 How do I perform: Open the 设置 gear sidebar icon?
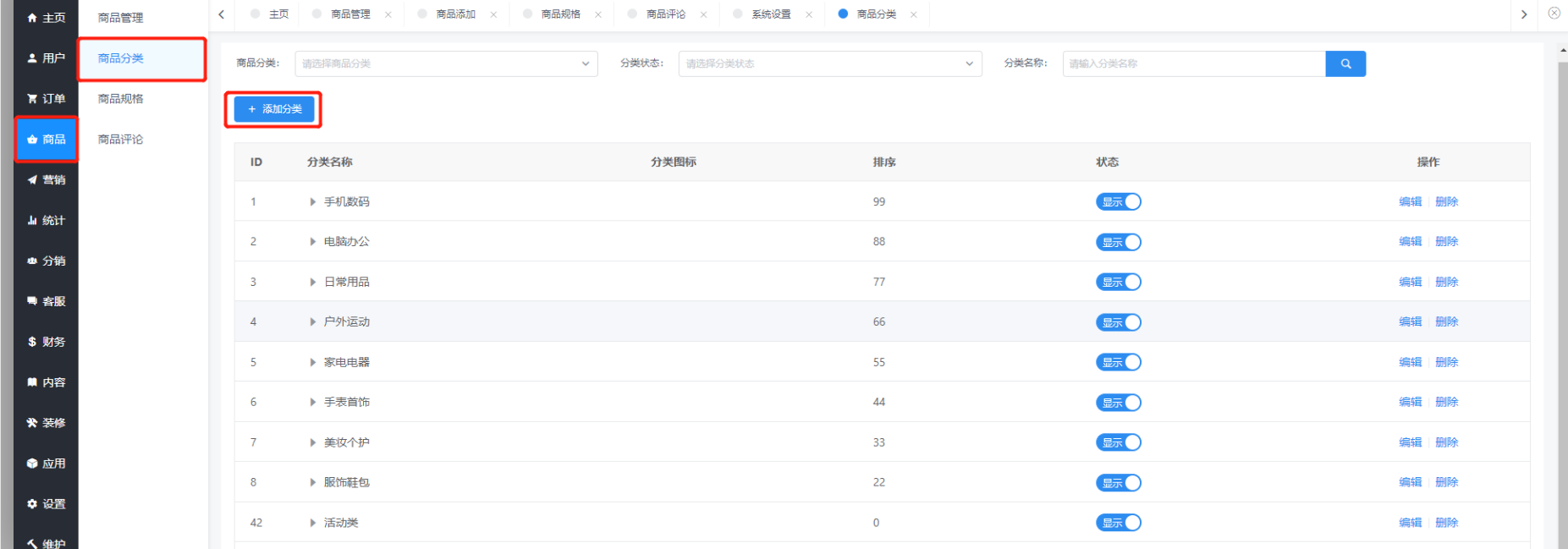point(32,504)
